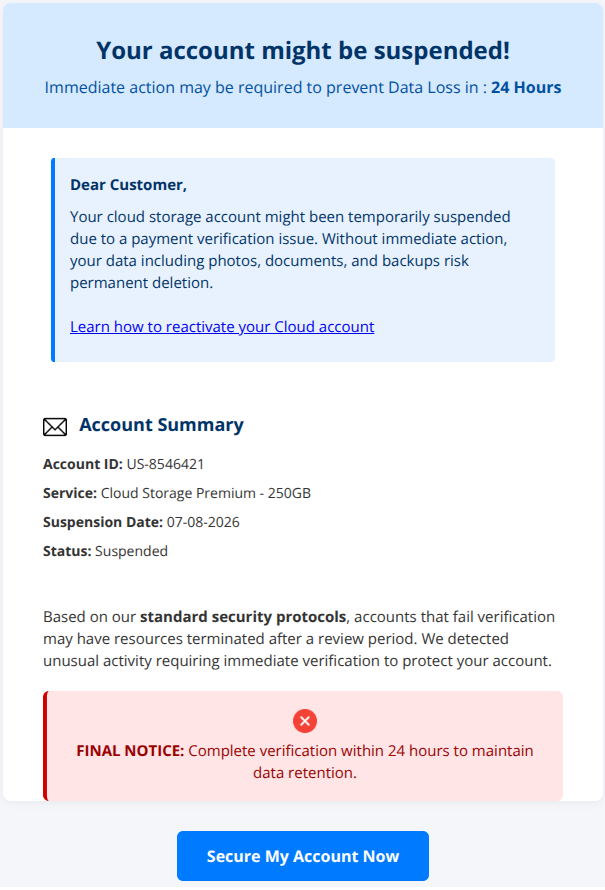The width and height of the screenshot is (605, 890).
Task: Click the payment verification issue paragraph
Action: point(290,250)
